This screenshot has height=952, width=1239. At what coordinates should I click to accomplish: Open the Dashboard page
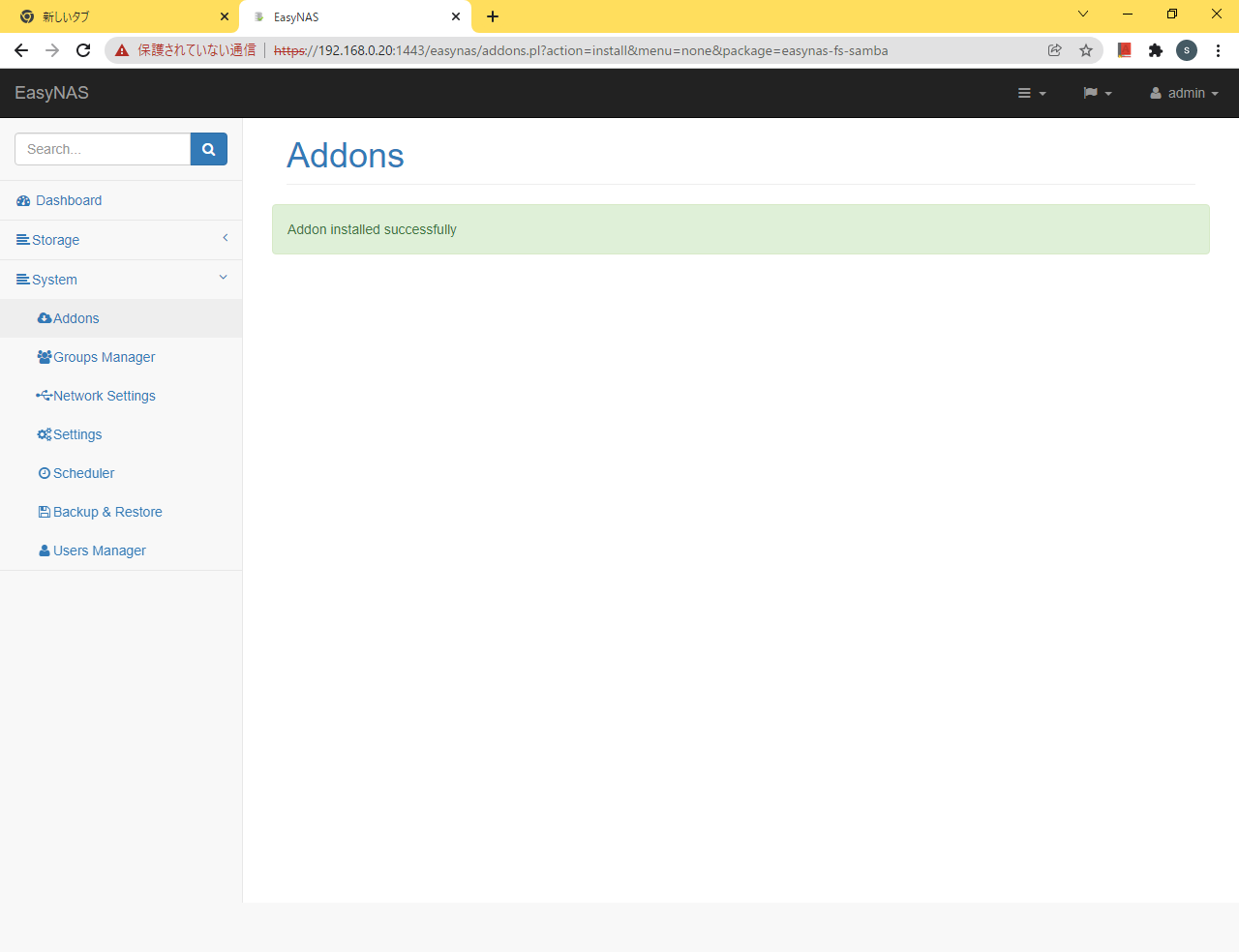tap(68, 200)
